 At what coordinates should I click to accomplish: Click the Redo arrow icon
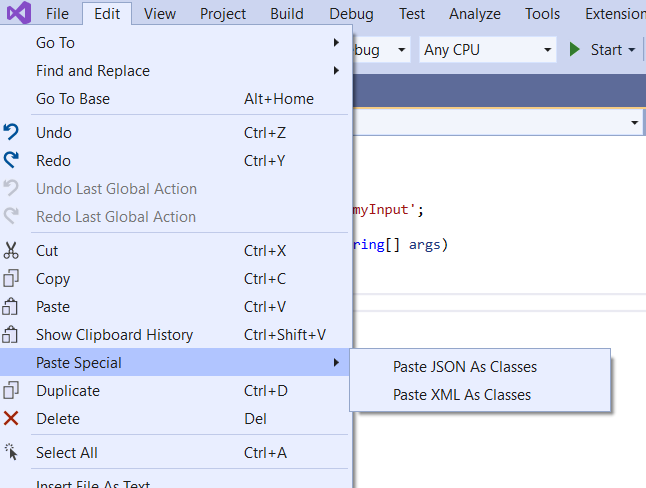tap(11, 160)
